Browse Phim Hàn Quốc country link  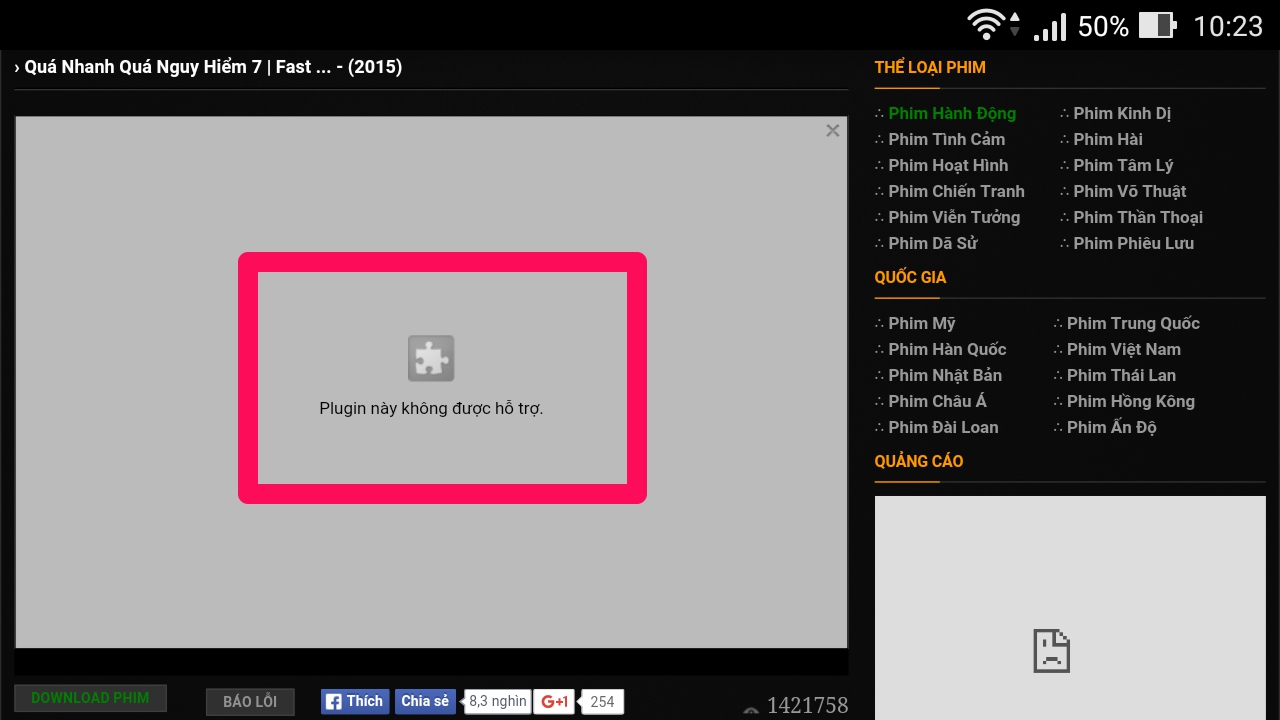click(x=947, y=349)
